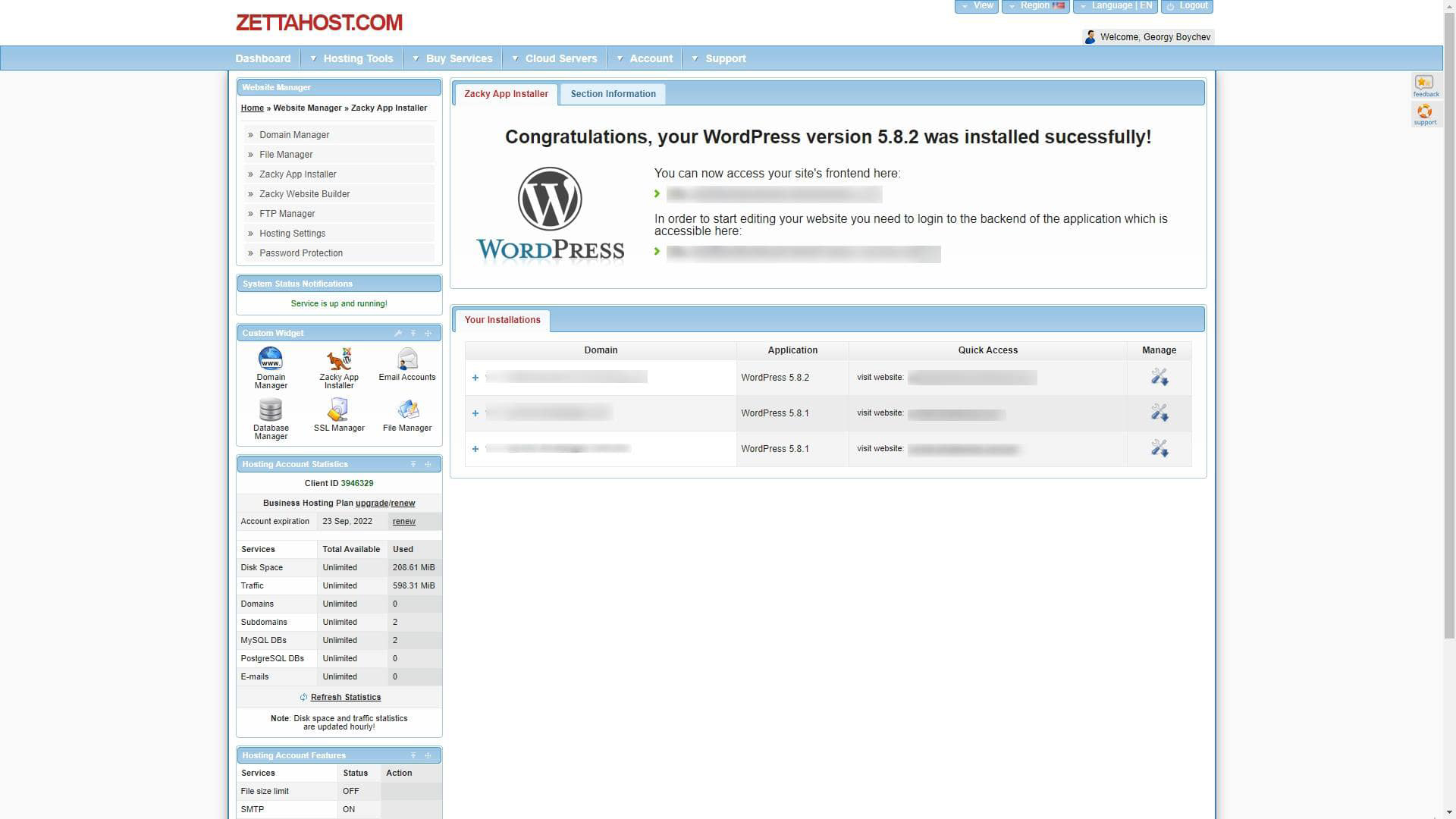The width and height of the screenshot is (1456, 819).
Task: Click green arrow beside frontend URL
Action: (657, 194)
